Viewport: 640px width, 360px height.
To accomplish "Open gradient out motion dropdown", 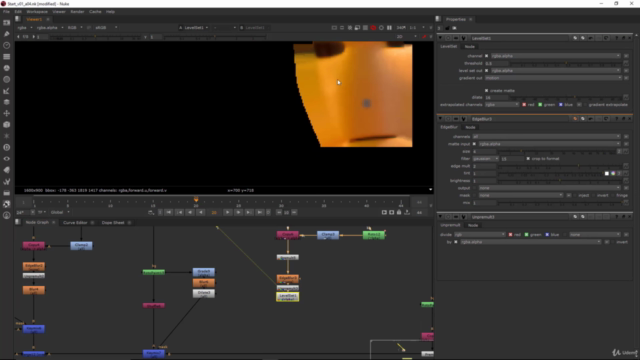I will click(553, 78).
